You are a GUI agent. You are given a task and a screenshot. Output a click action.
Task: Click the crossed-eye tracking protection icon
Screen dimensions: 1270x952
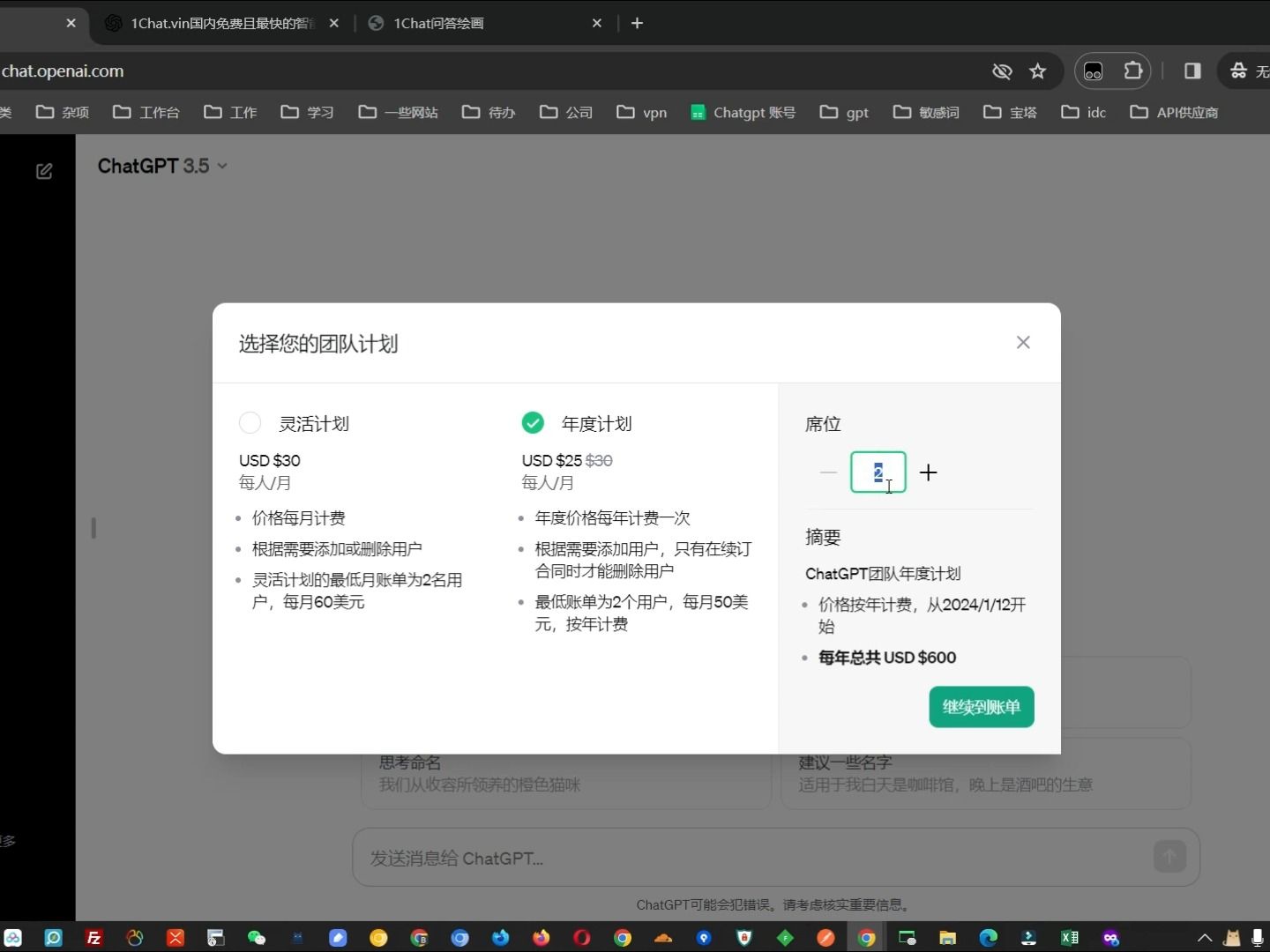click(x=1002, y=71)
